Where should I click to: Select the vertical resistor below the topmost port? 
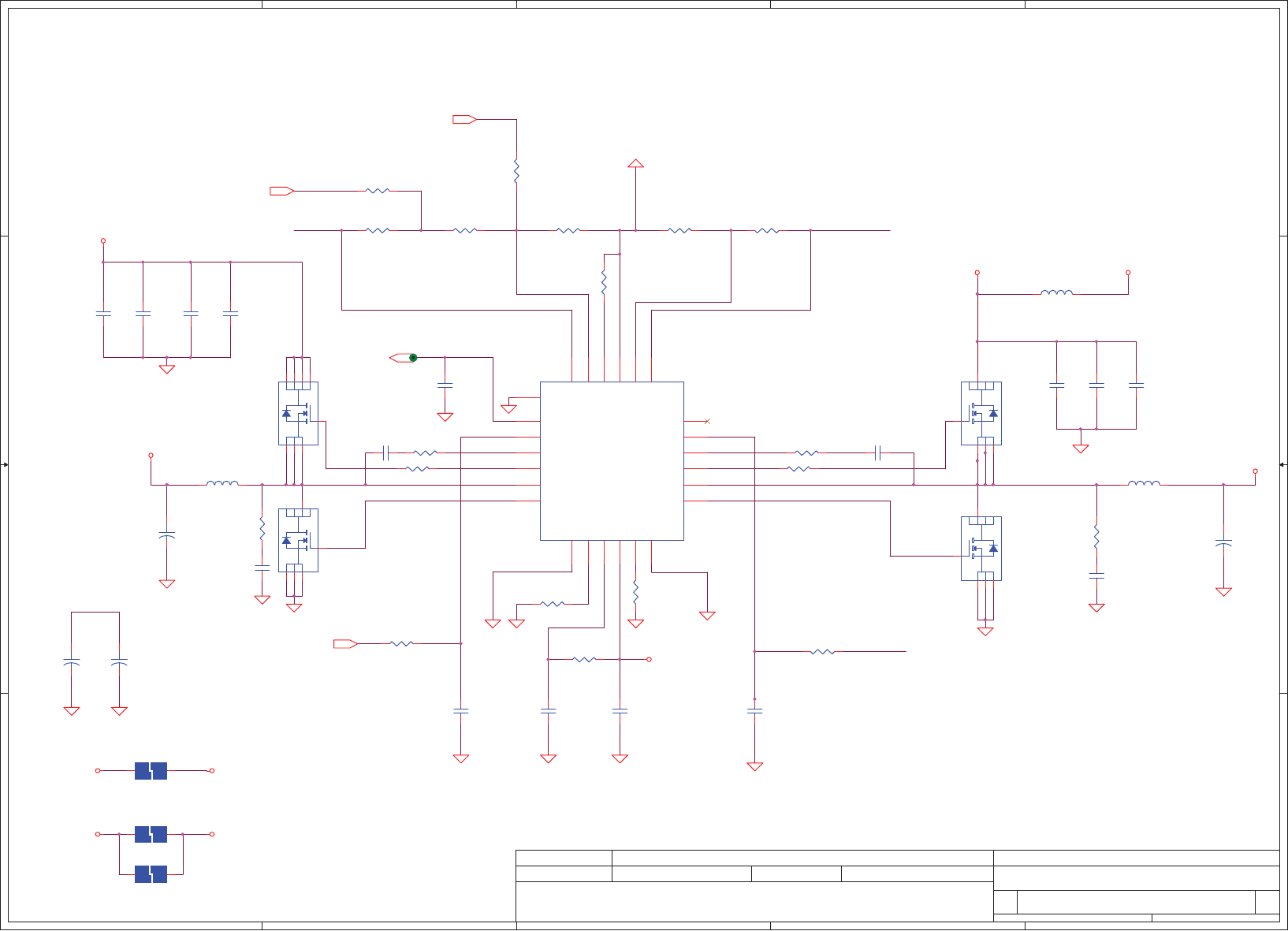click(x=516, y=171)
